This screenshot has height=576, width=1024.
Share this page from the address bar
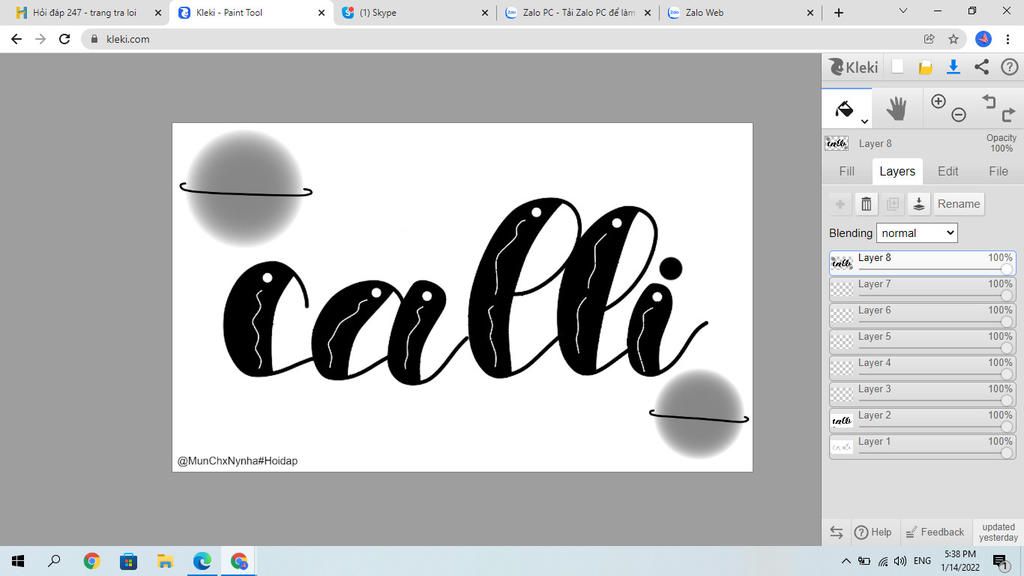click(929, 39)
